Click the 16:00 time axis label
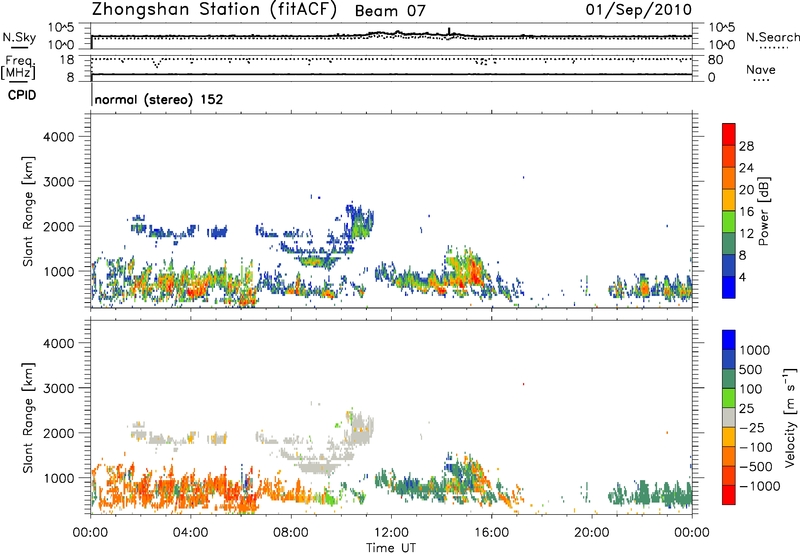Viewport: 800px width, 554px height. tap(491, 533)
